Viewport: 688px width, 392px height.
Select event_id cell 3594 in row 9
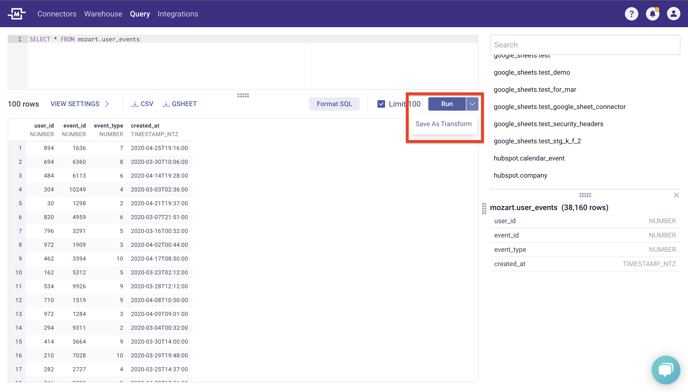79,259
